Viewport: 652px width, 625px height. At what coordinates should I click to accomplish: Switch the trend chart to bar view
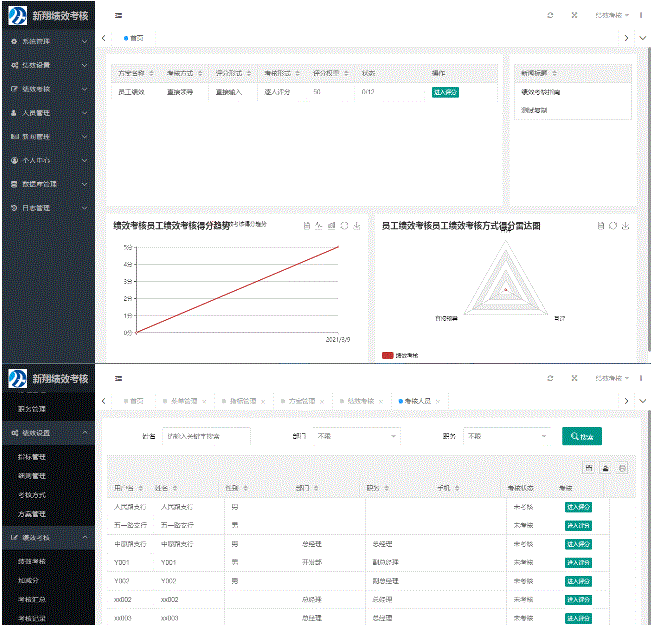pyautogui.click(x=332, y=226)
